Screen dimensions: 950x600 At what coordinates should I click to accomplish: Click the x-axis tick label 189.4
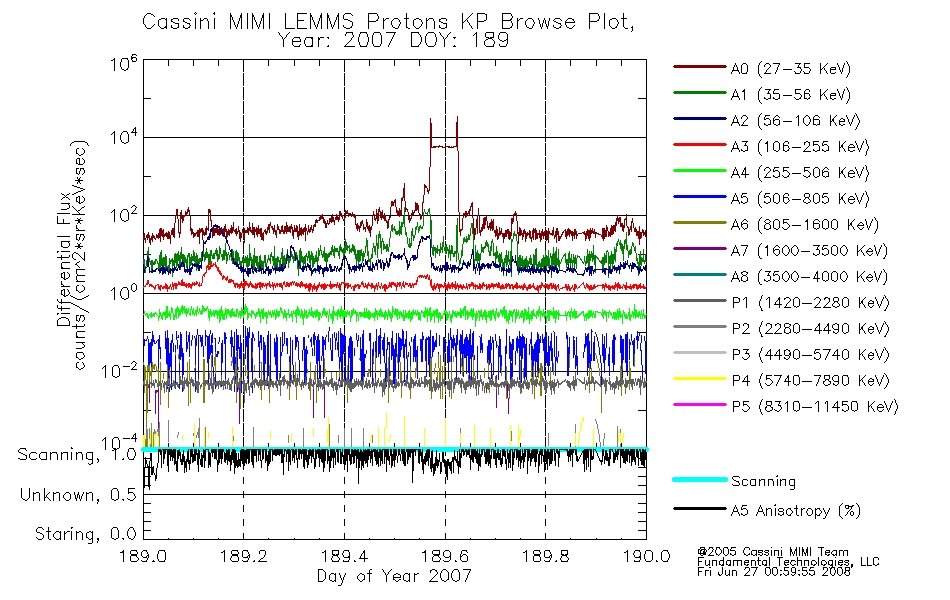(344, 556)
